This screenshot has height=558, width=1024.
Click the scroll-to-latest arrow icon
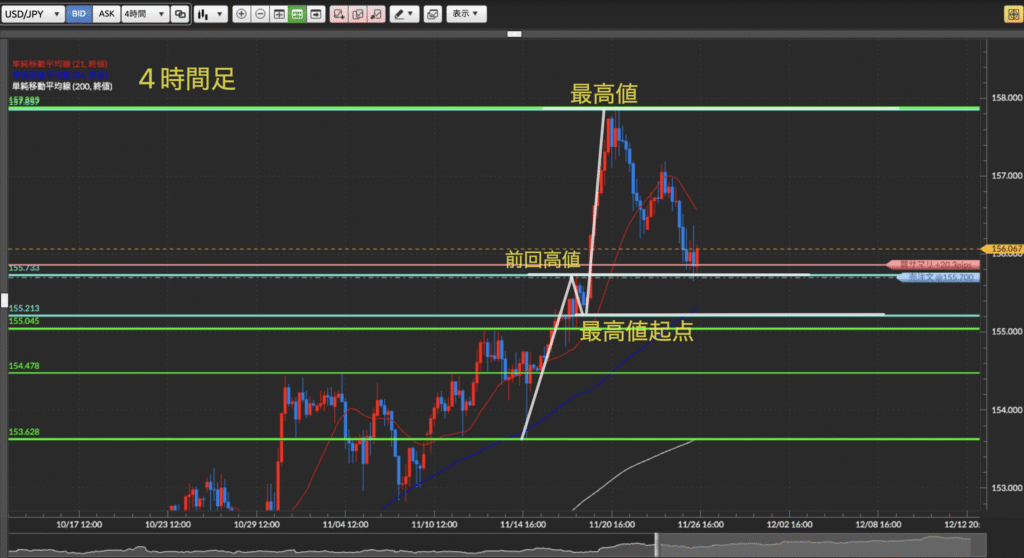[316, 14]
